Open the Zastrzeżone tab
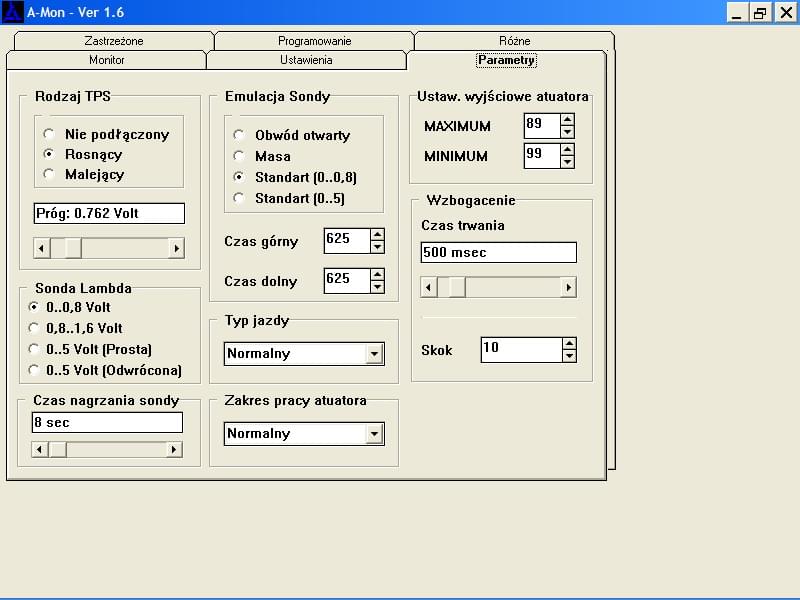Viewport: 800px width, 600px height. [x=114, y=41]
